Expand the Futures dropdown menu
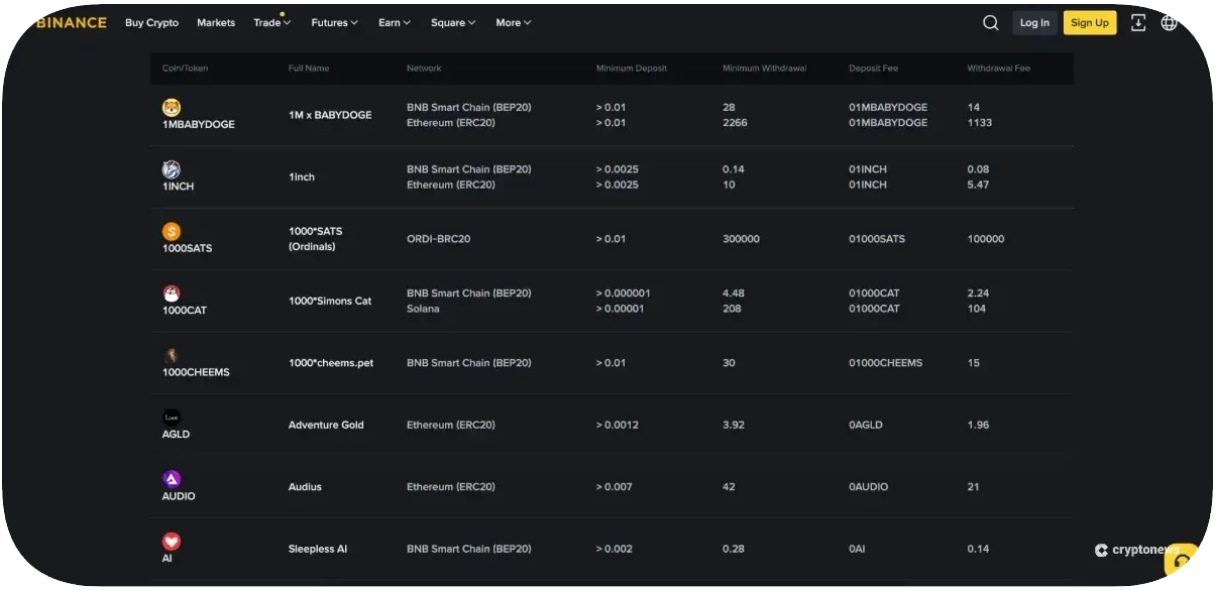Screen dimensions: 1219x590 point(334,23)
